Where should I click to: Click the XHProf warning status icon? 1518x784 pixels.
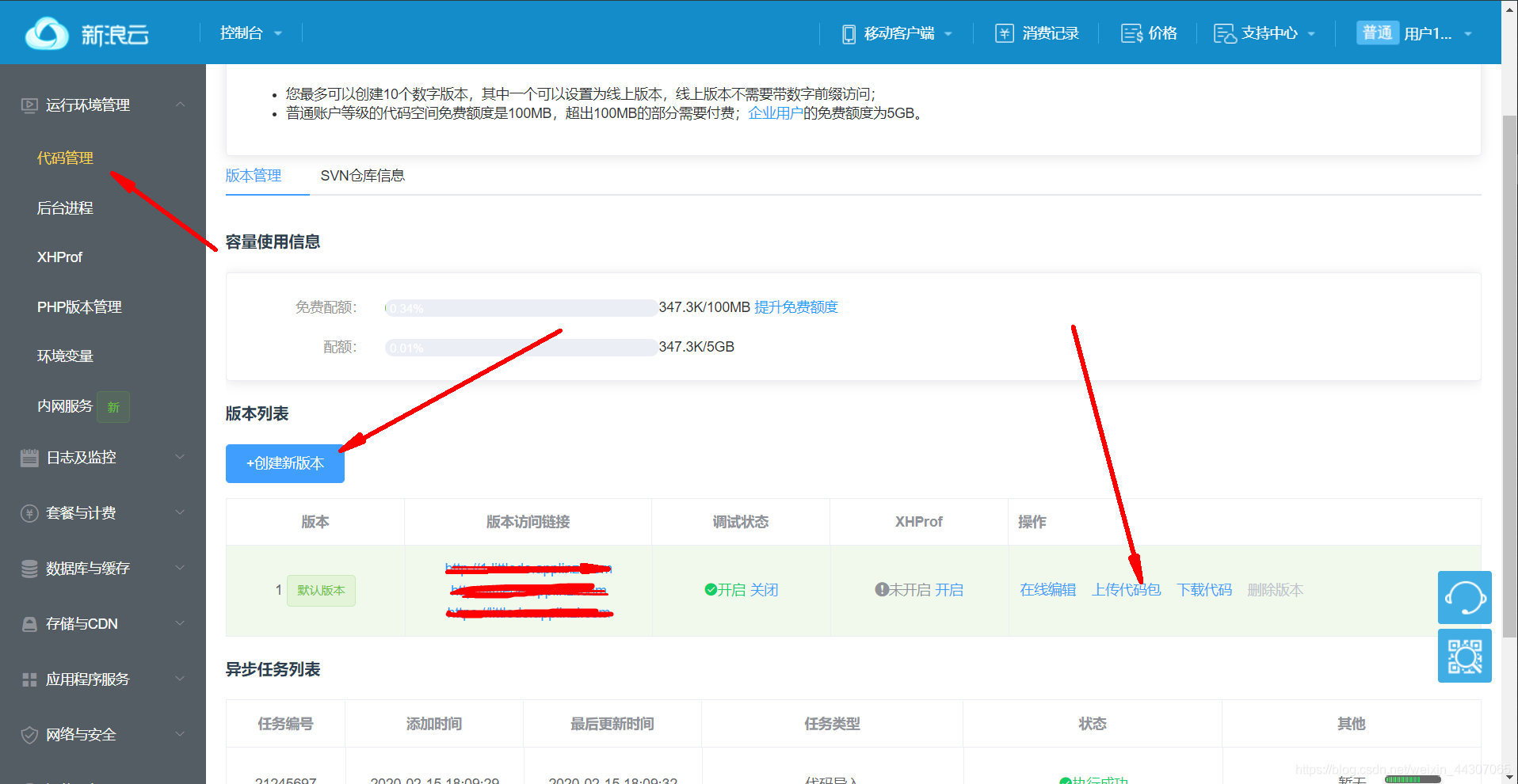881,589
